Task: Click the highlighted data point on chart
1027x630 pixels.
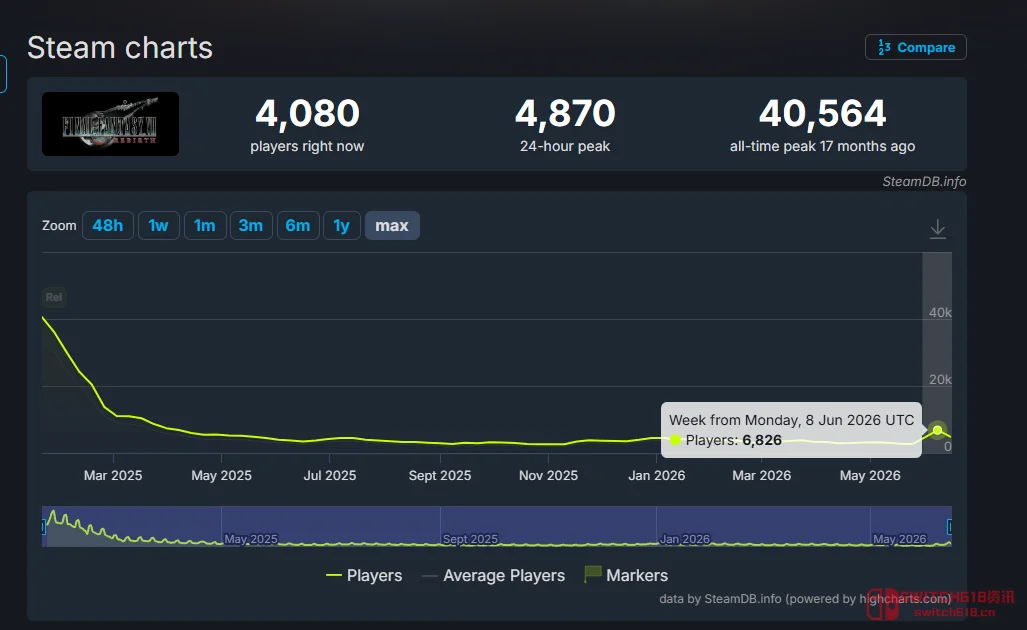Action: coord(937,430)
